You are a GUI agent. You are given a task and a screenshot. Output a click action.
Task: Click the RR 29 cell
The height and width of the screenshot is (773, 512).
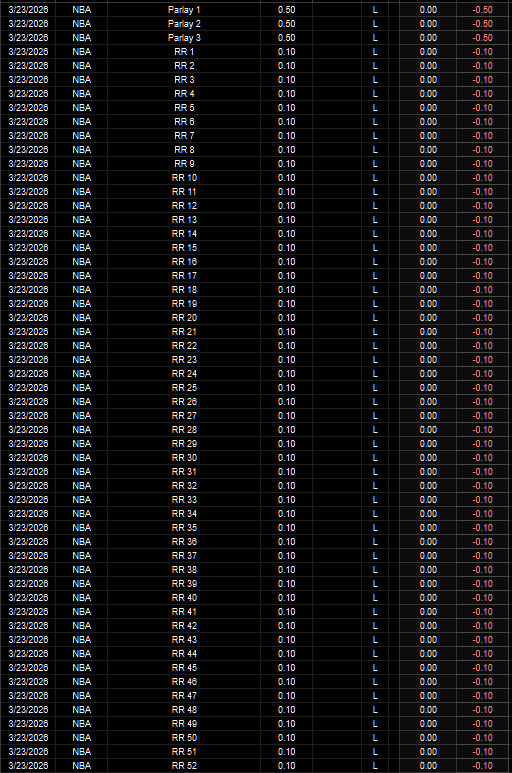184,444
